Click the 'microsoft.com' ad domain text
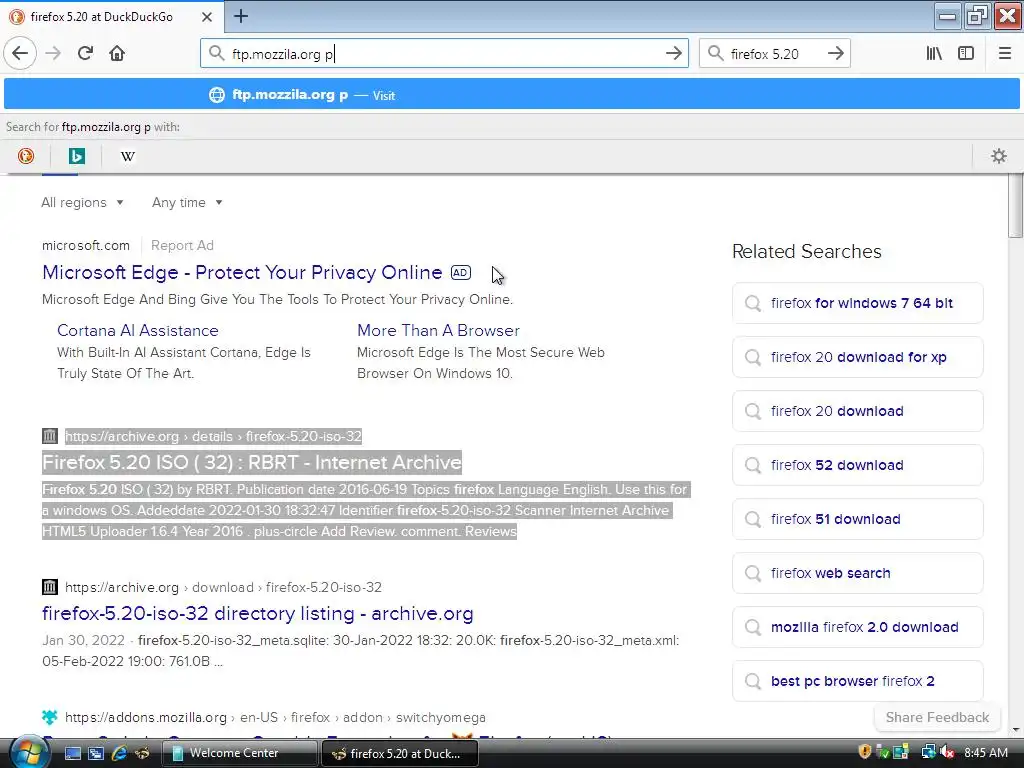Viewport: 1024px width, 768px height. [x=86, y=246]
